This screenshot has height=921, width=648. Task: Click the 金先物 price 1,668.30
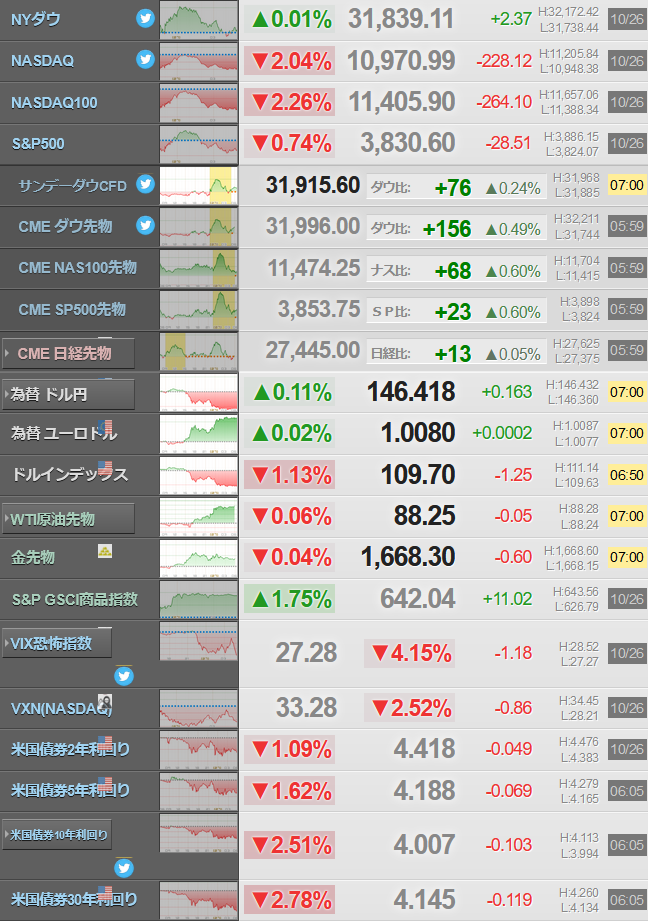coord(408,557)
